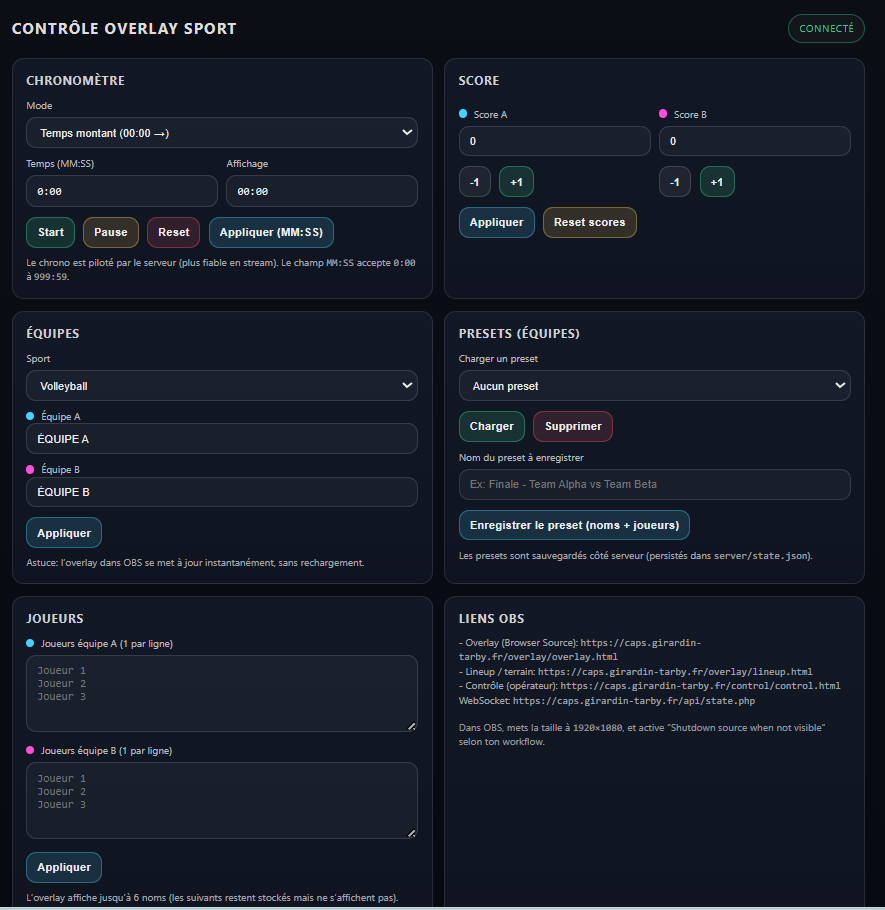885x910 pixels.
Task: Increase Score A by one
Action: [516, 182]
